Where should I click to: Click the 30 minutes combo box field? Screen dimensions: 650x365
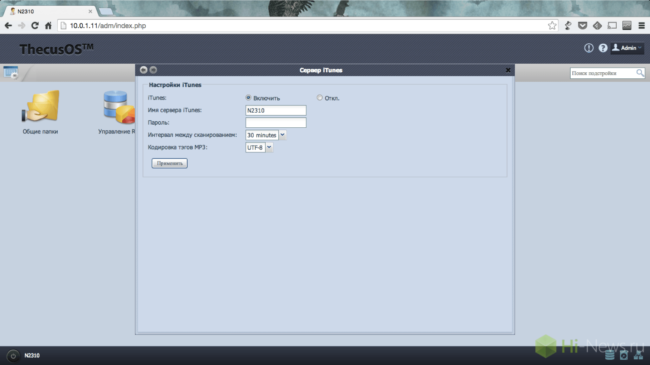(x=262, y=135)
